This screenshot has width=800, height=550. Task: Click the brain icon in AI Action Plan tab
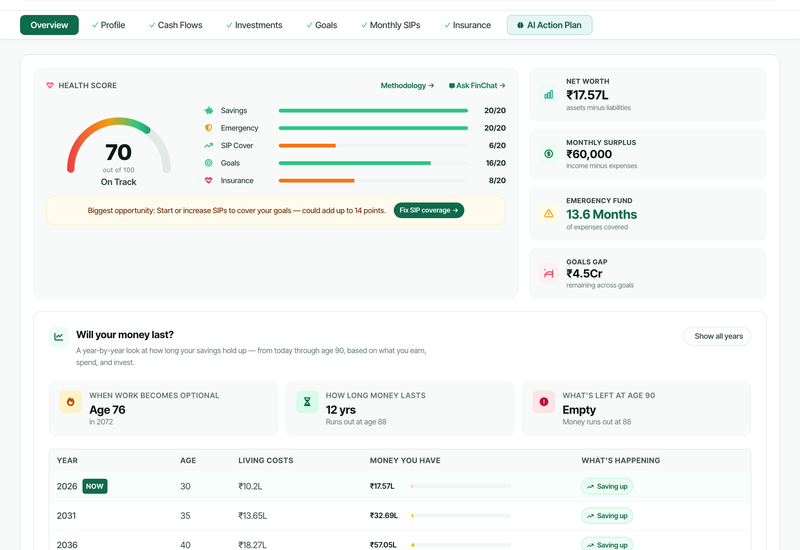pyautogui.click(x=520, y=25)
